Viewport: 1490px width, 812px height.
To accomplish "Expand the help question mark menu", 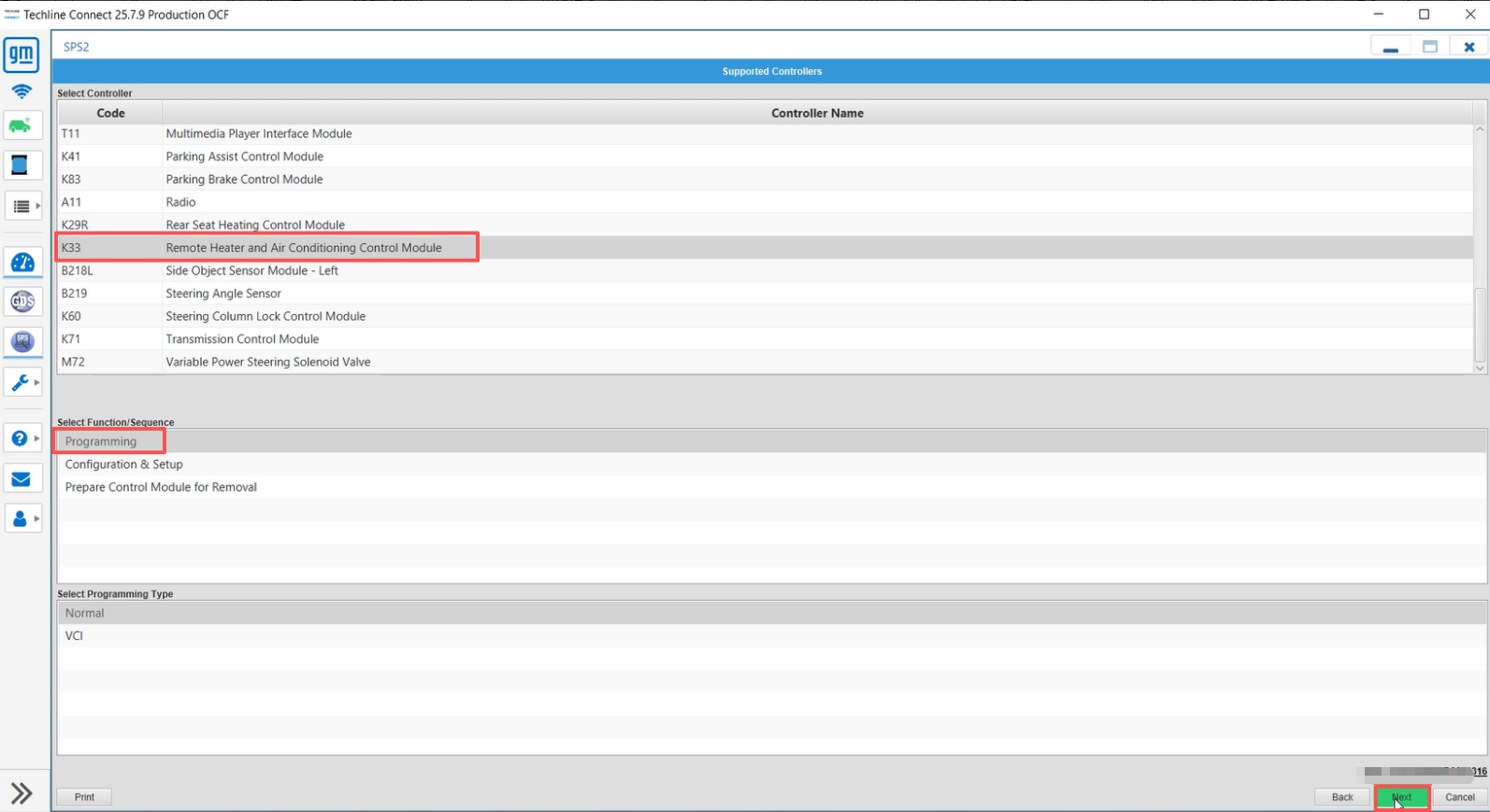I will click(x=22, y=438).
